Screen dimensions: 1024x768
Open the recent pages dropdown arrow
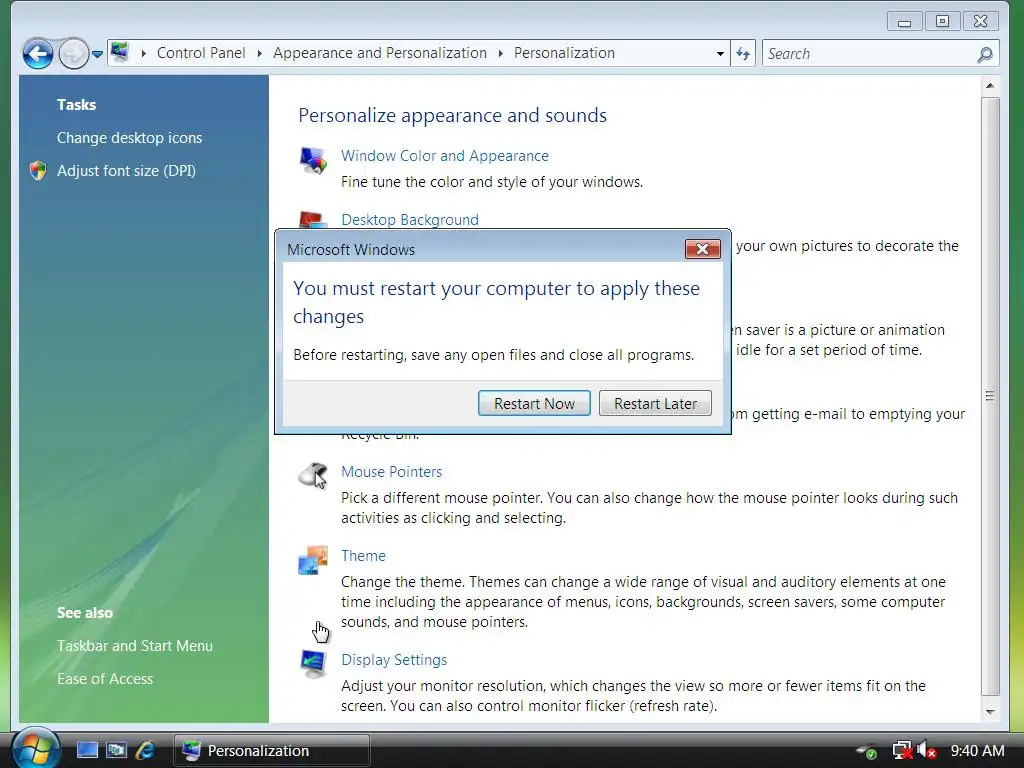coord(97,54)
